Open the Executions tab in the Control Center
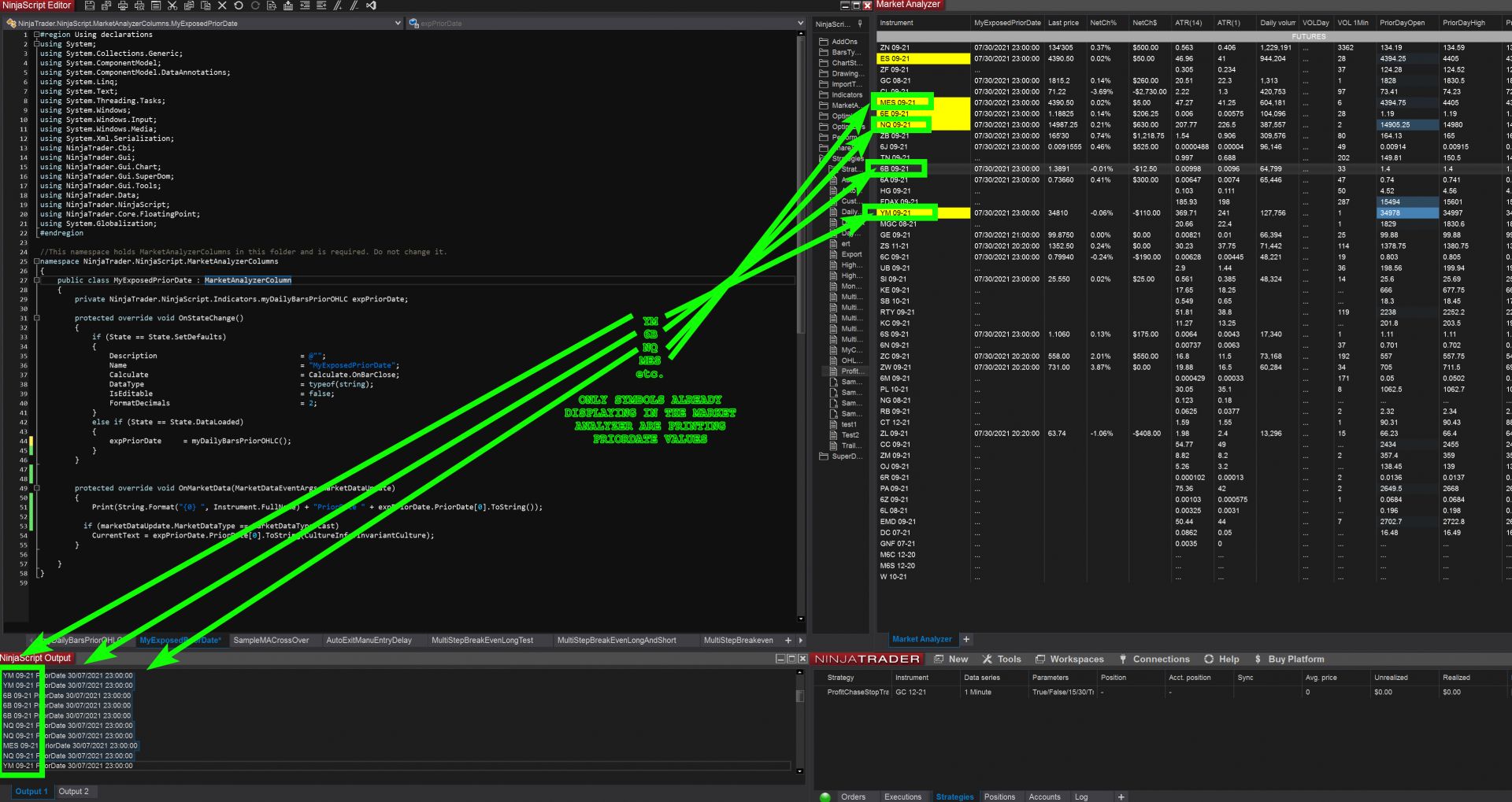1512x802 pixels. coord(902,797)
